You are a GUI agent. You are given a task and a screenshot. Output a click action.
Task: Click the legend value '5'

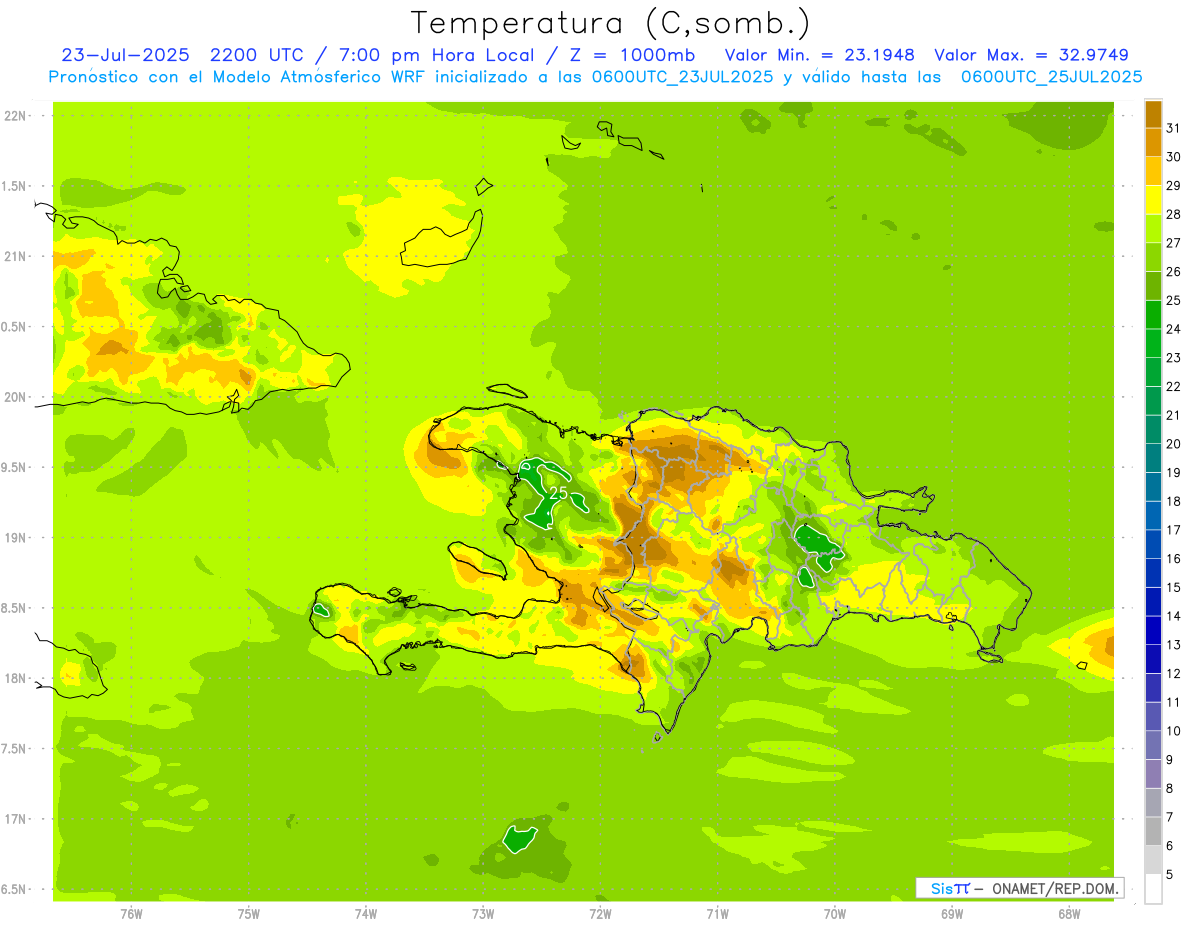point(1170,874)
